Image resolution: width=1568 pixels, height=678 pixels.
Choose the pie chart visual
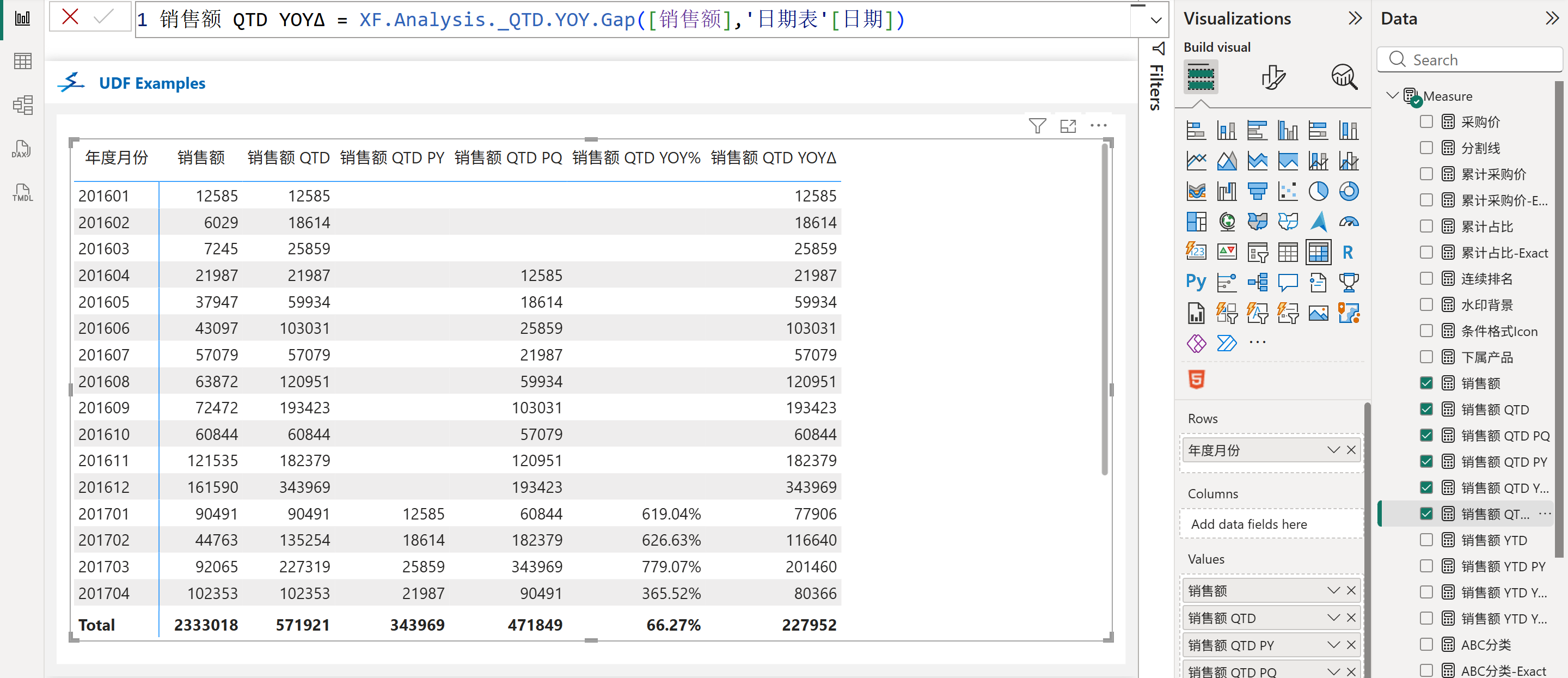1318,191
